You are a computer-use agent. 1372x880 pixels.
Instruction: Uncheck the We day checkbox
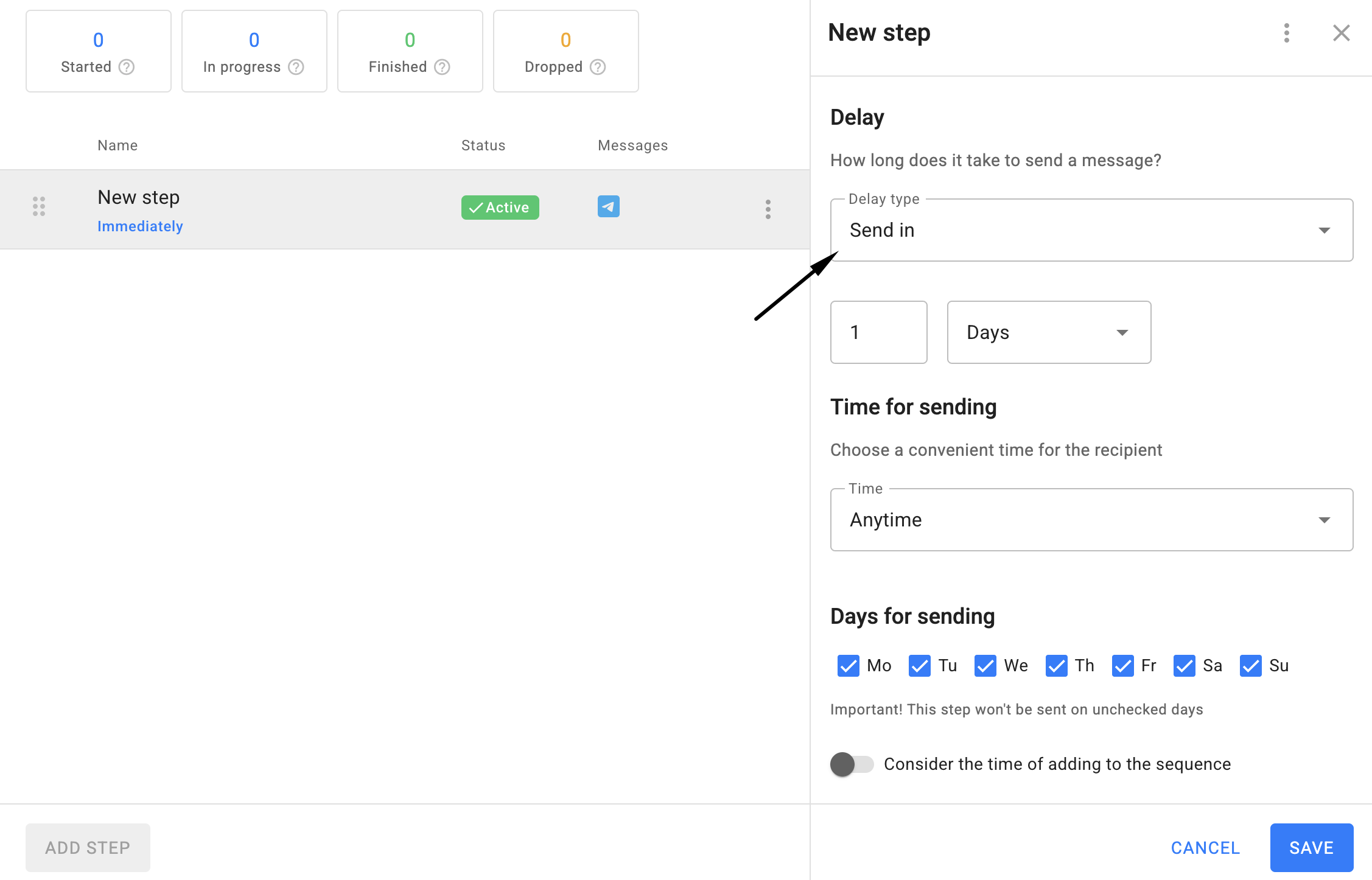(x=985, y=666)
